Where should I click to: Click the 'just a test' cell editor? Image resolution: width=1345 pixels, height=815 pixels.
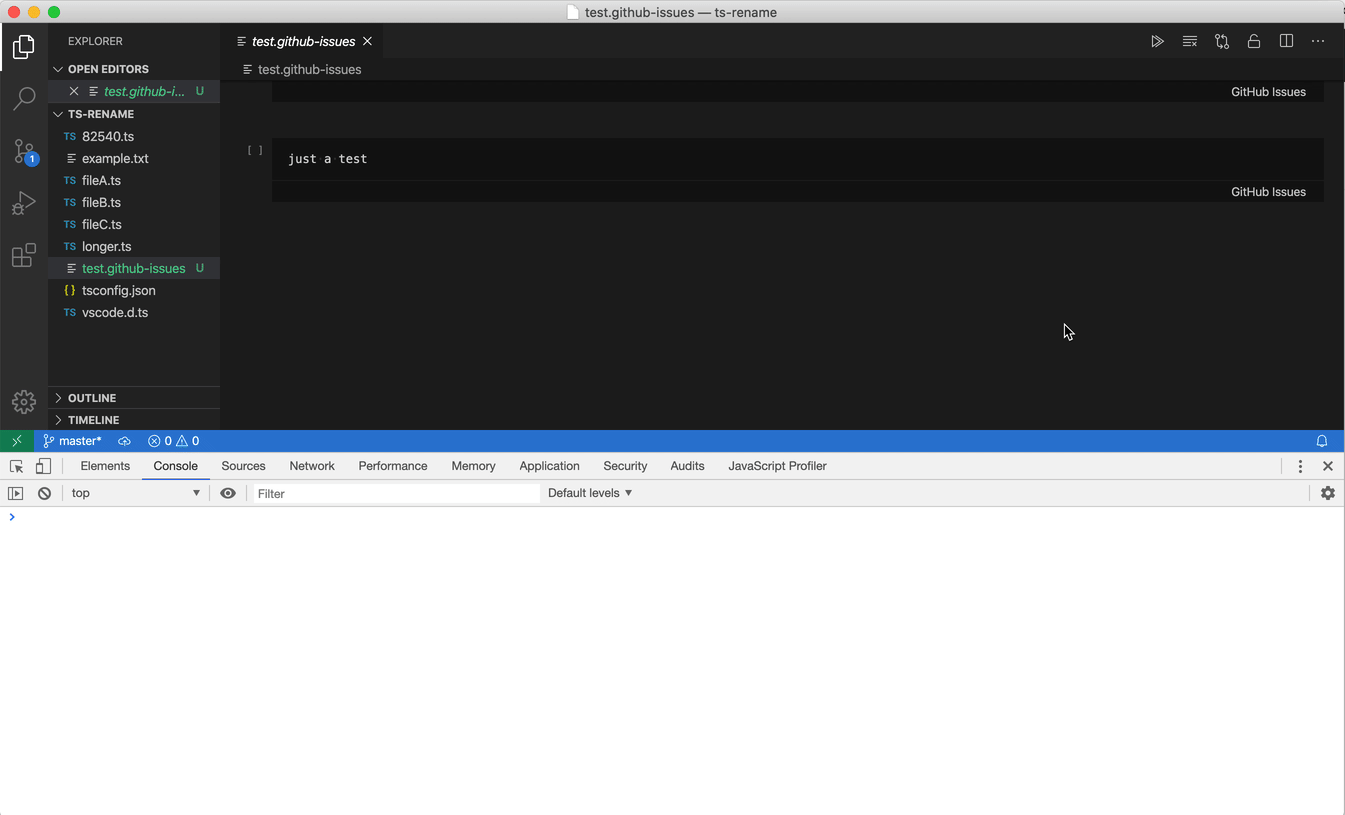pyautogui.click(x=797, y=159)
